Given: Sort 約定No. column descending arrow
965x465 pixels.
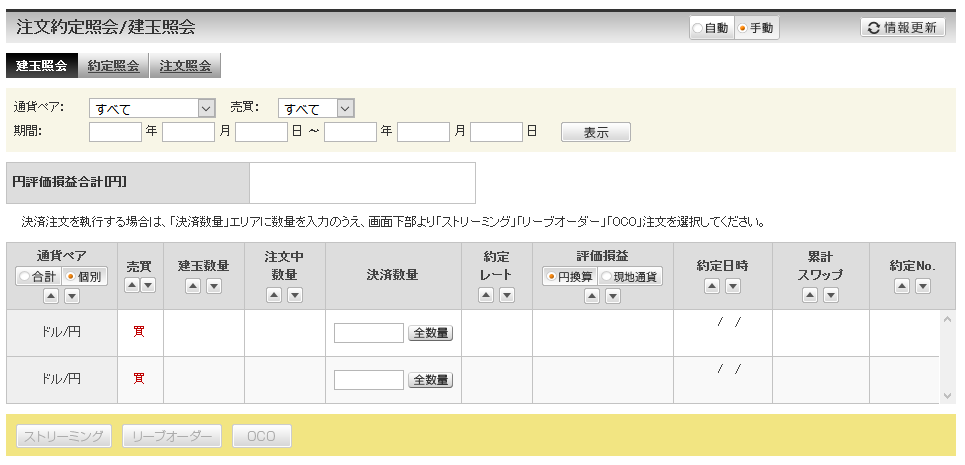Looking at the screenshot, I should point(922,286).
